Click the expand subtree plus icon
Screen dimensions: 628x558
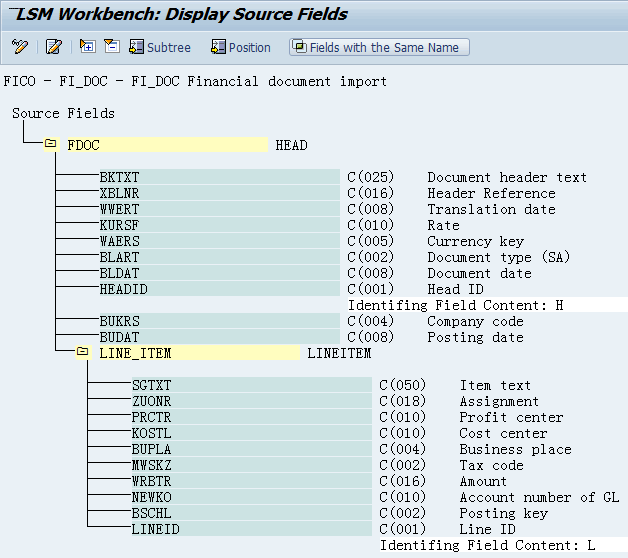click(87, 46)
